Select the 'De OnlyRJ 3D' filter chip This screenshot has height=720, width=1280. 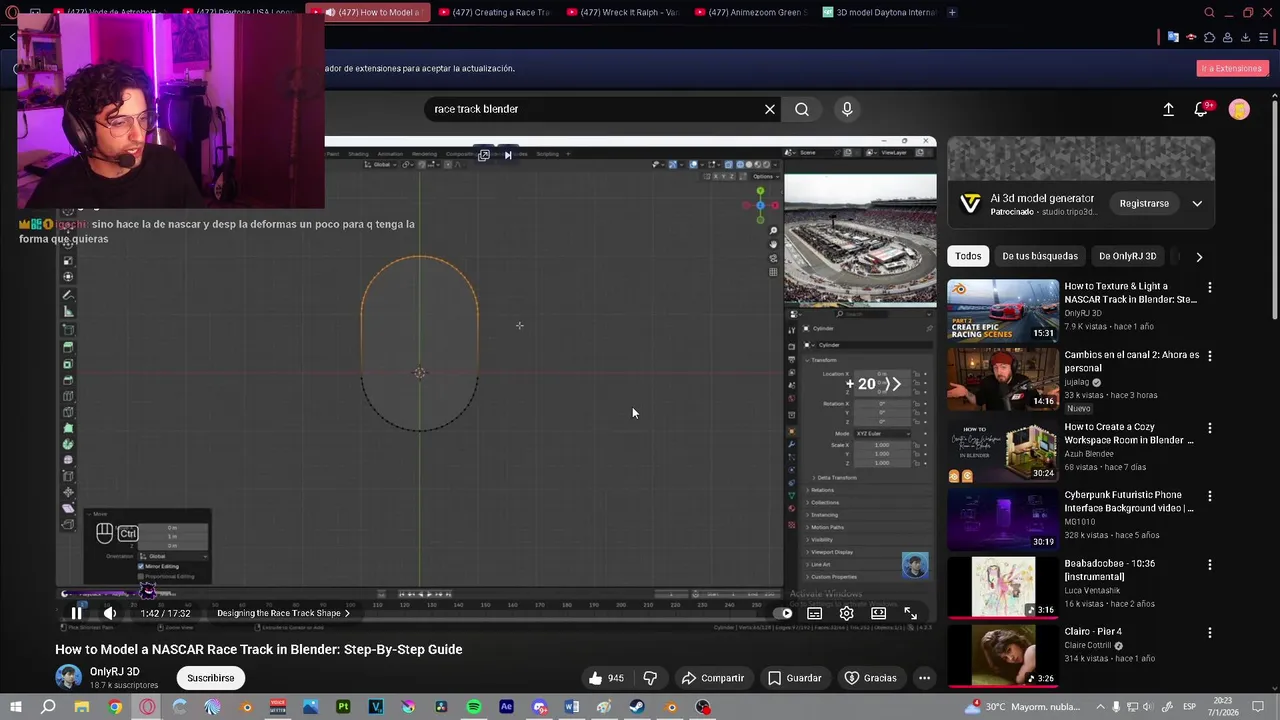click(1127, 256)
